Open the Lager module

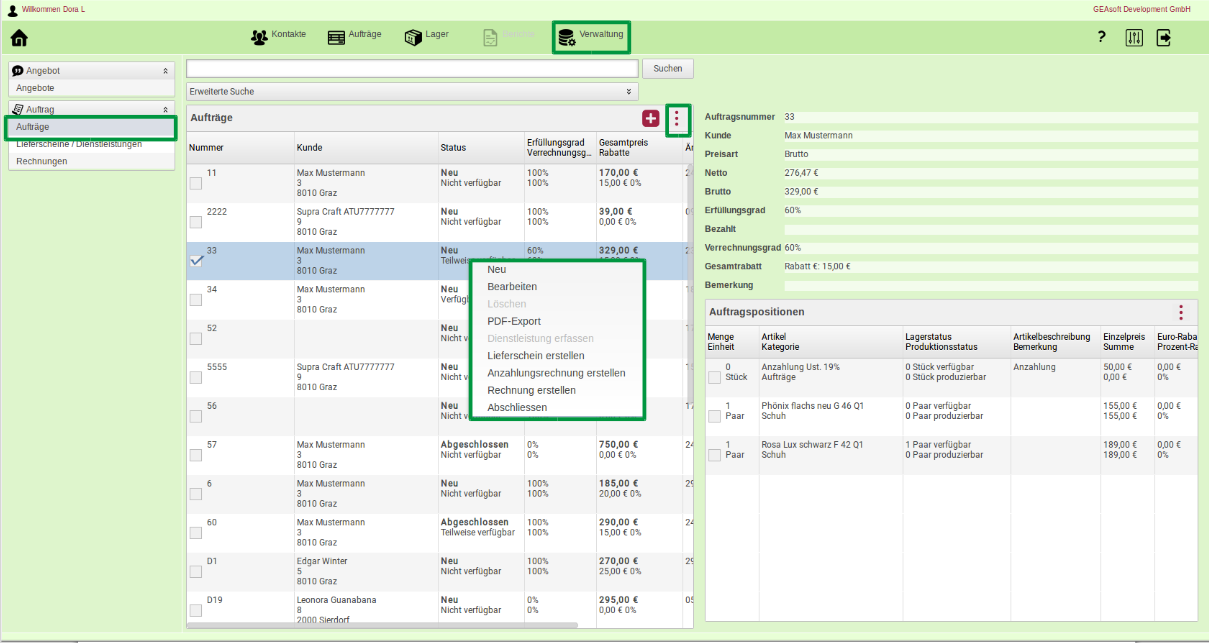coord(426,36)
